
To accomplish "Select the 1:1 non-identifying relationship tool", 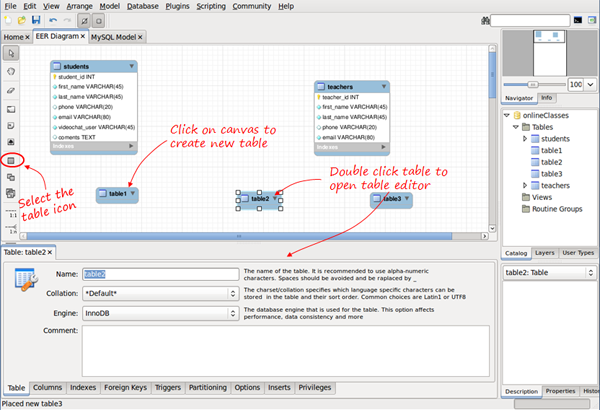I will [x=11, y=214].
